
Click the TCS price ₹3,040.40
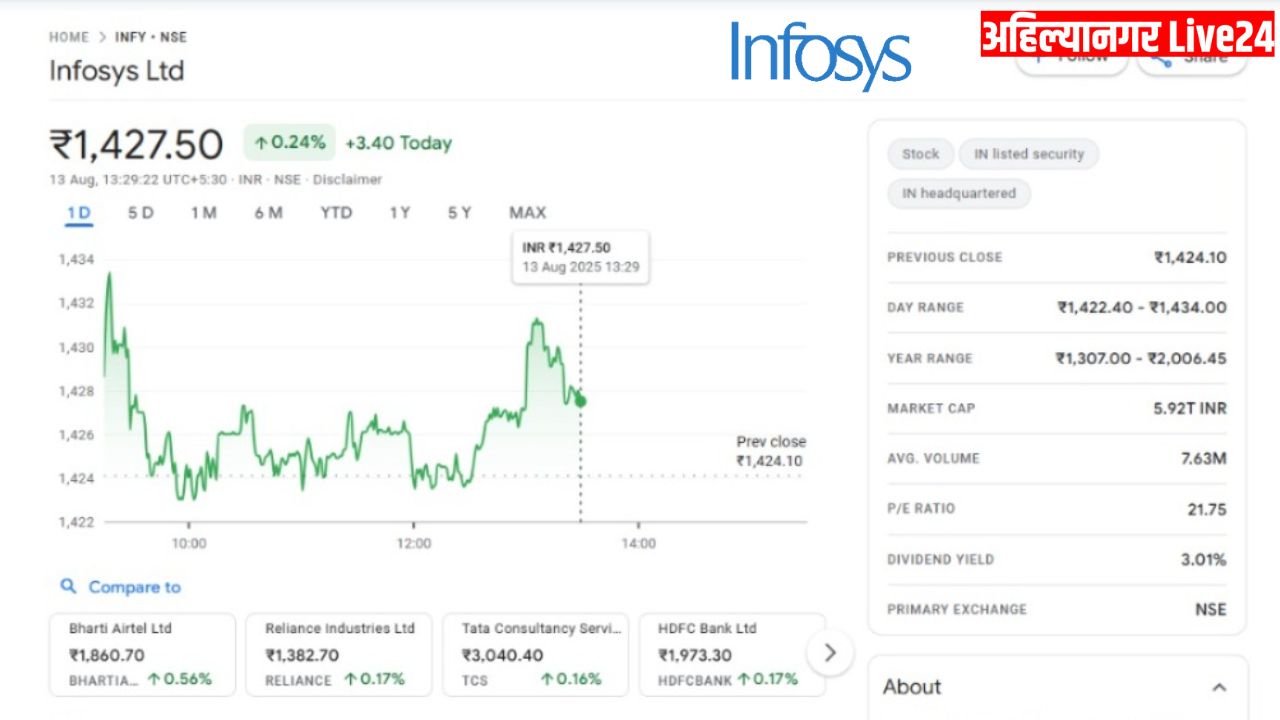click(502, 655)
